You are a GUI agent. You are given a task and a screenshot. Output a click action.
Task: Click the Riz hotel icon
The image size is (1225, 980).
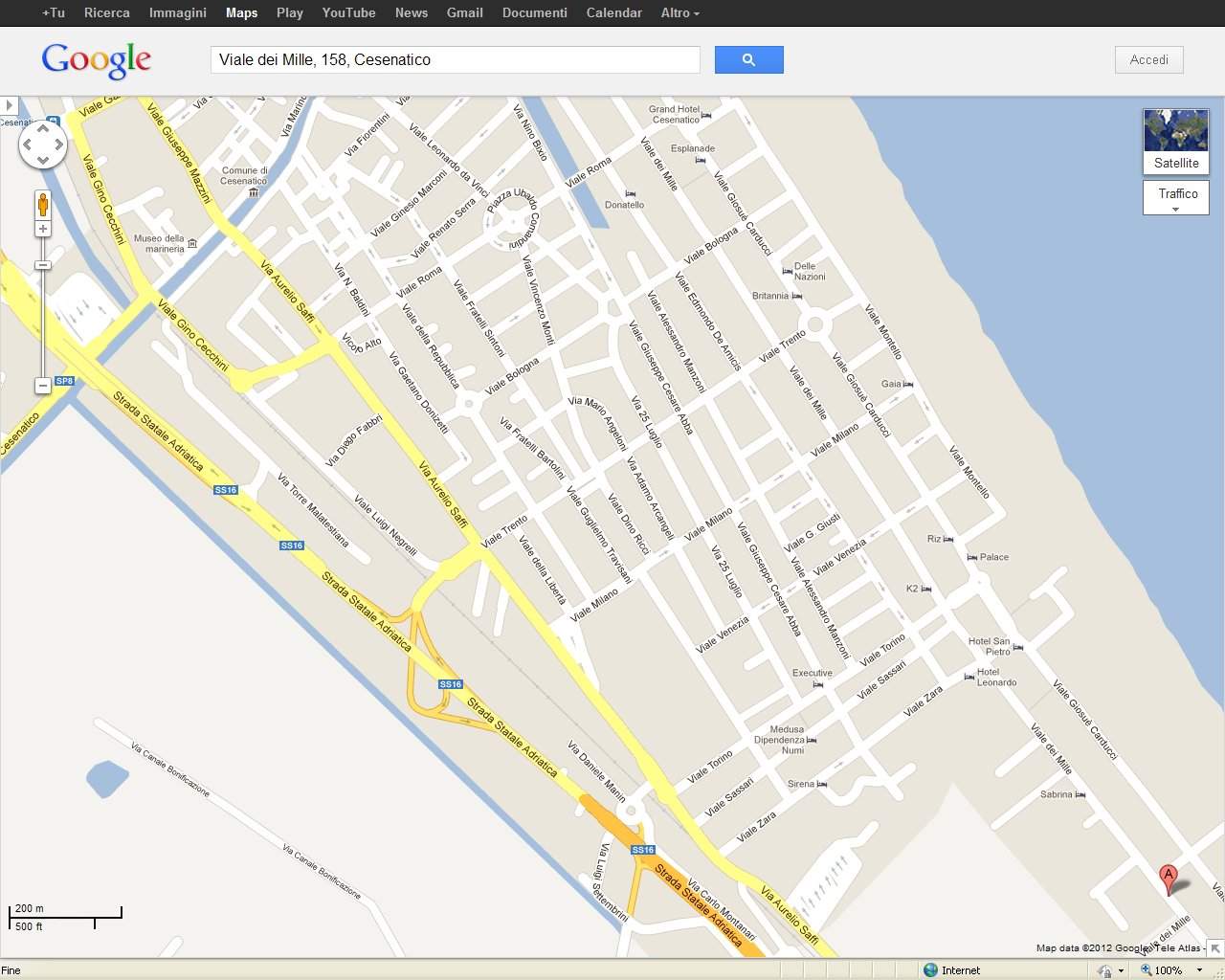pos(948,540)
